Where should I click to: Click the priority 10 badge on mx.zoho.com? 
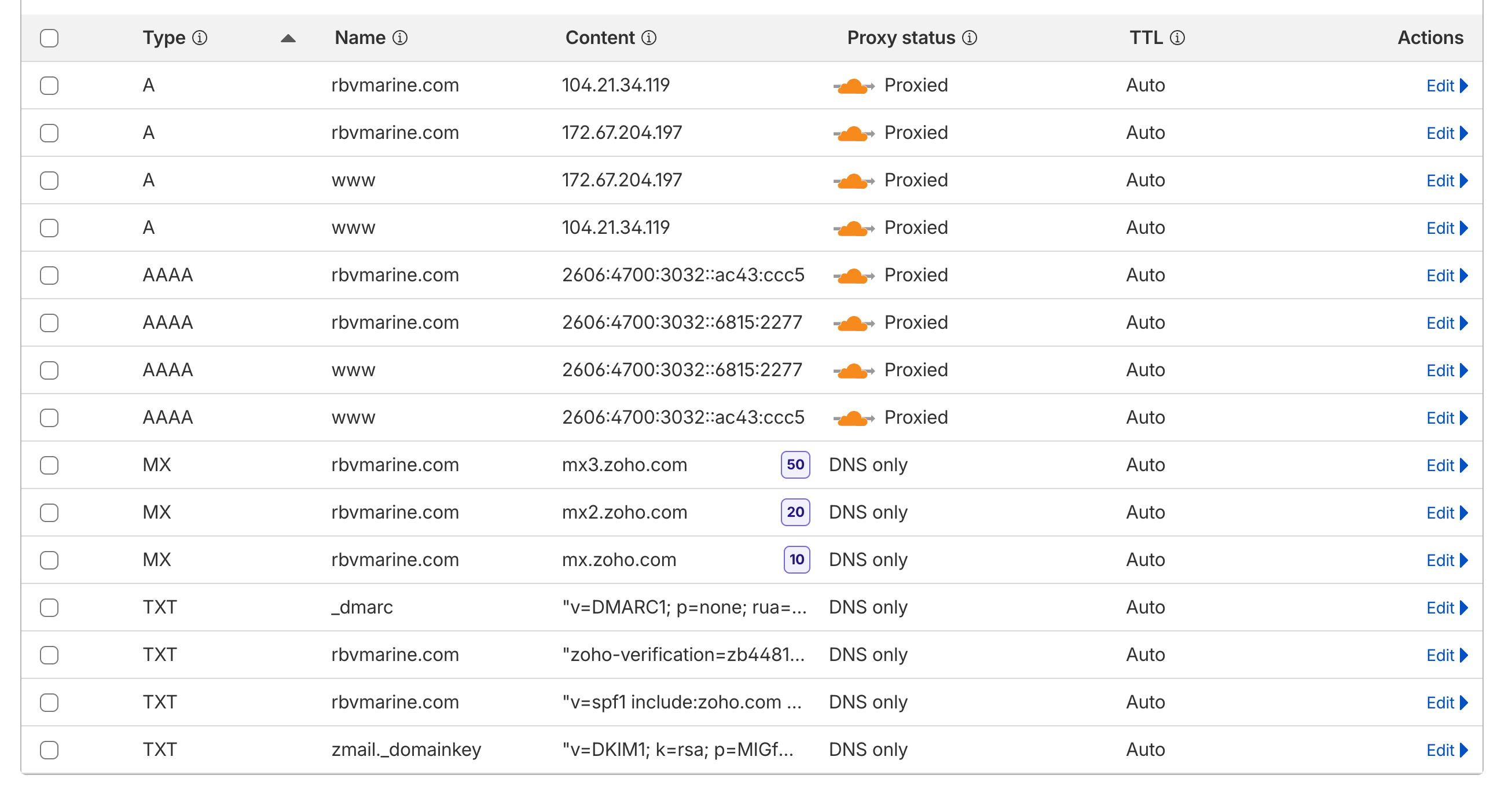pos(796,560)
